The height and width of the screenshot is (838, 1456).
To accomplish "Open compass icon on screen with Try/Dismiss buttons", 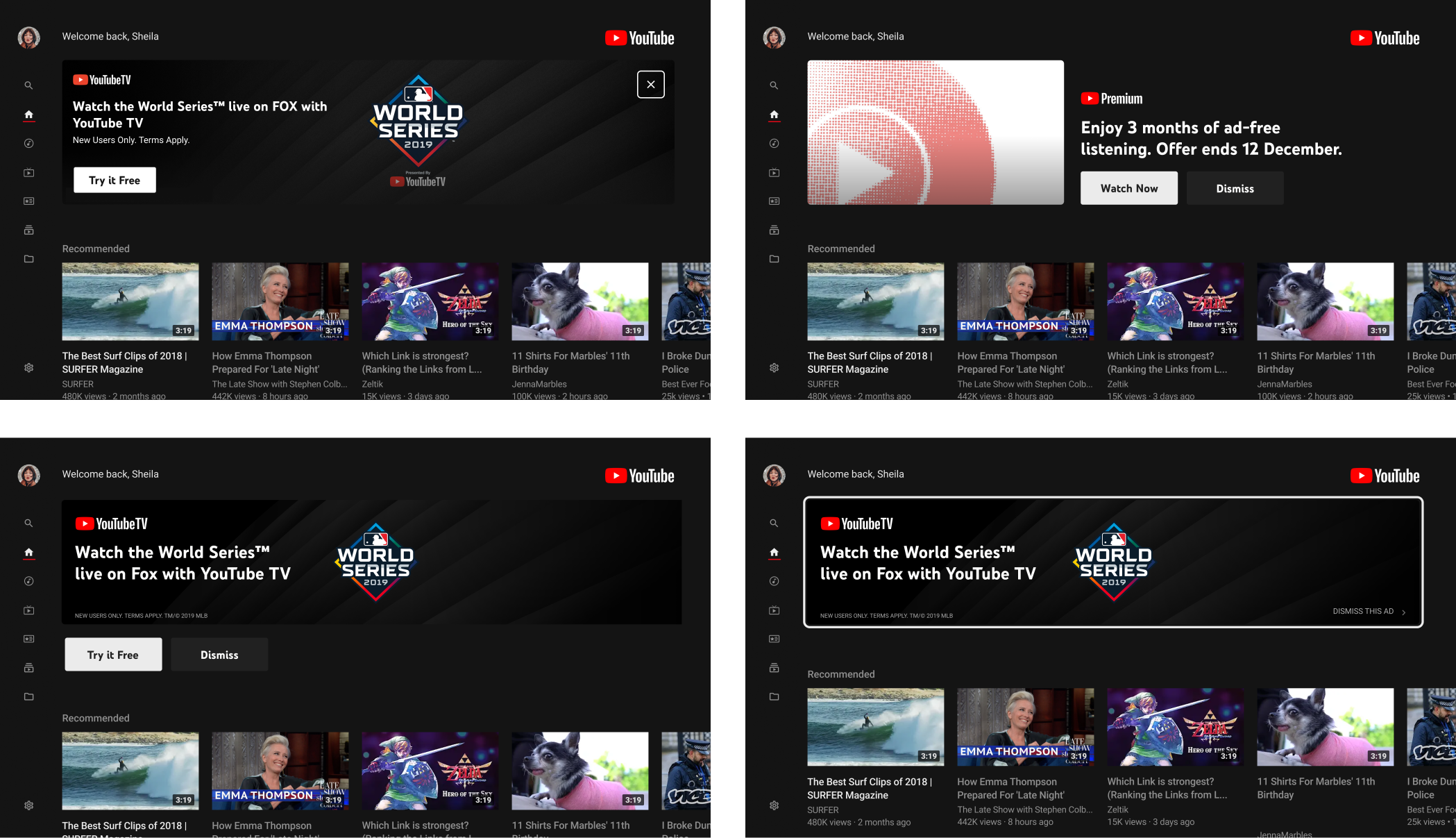I will (x=28, y=581).
